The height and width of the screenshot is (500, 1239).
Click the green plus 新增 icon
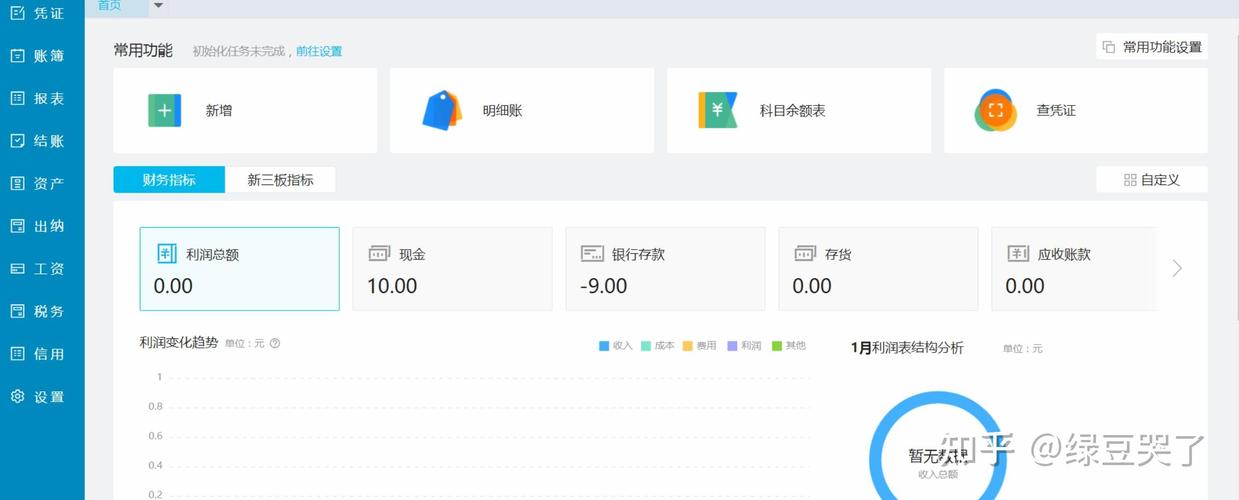[x=165, y=110]
